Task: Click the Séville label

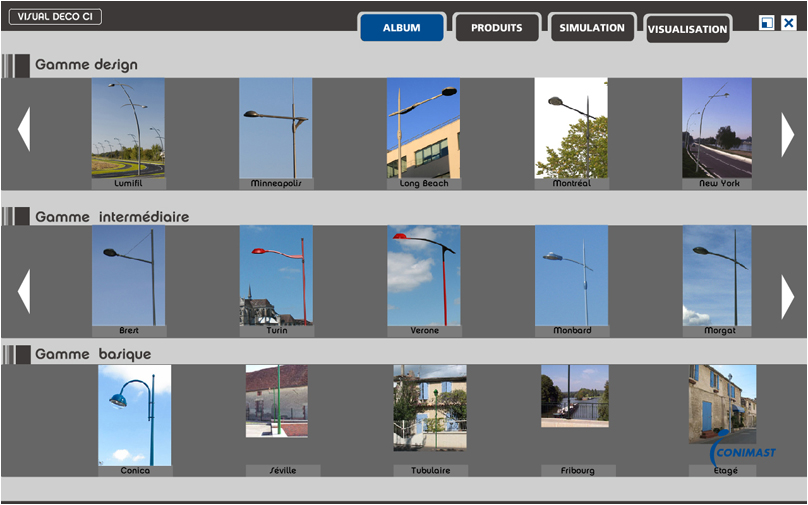Action: [283, 470]
